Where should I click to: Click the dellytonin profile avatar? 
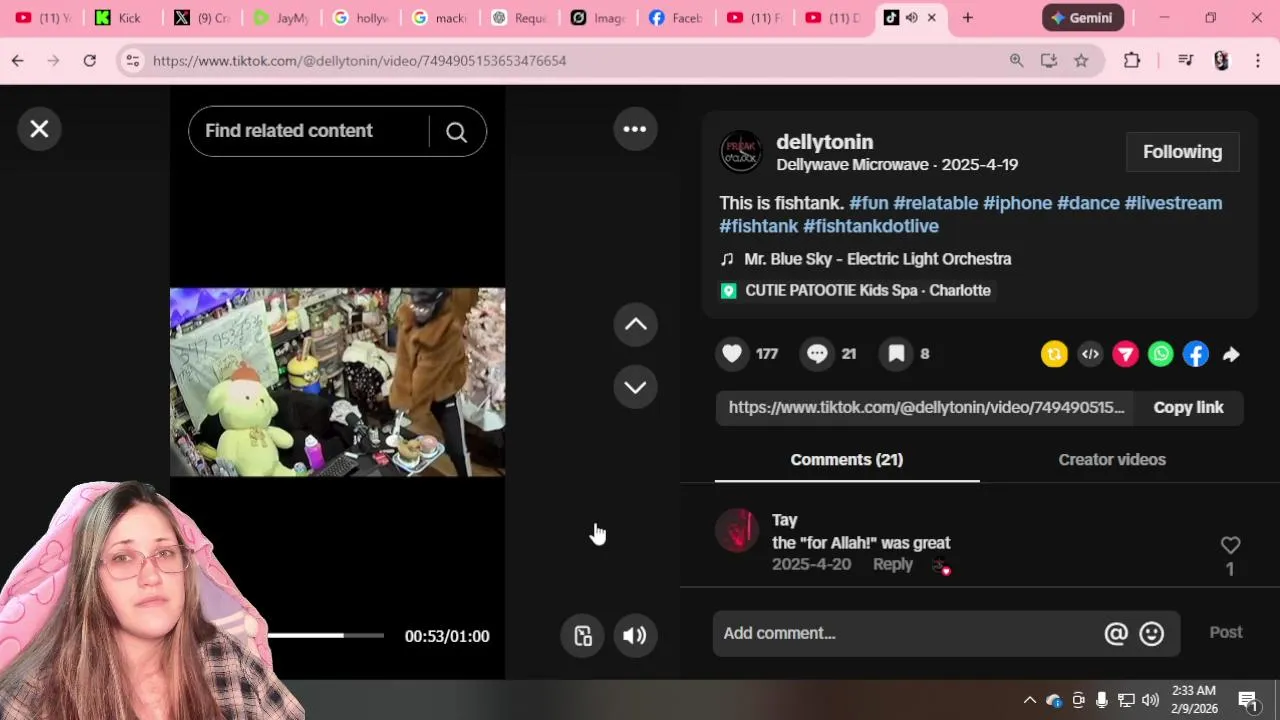(x=741, y=152)
